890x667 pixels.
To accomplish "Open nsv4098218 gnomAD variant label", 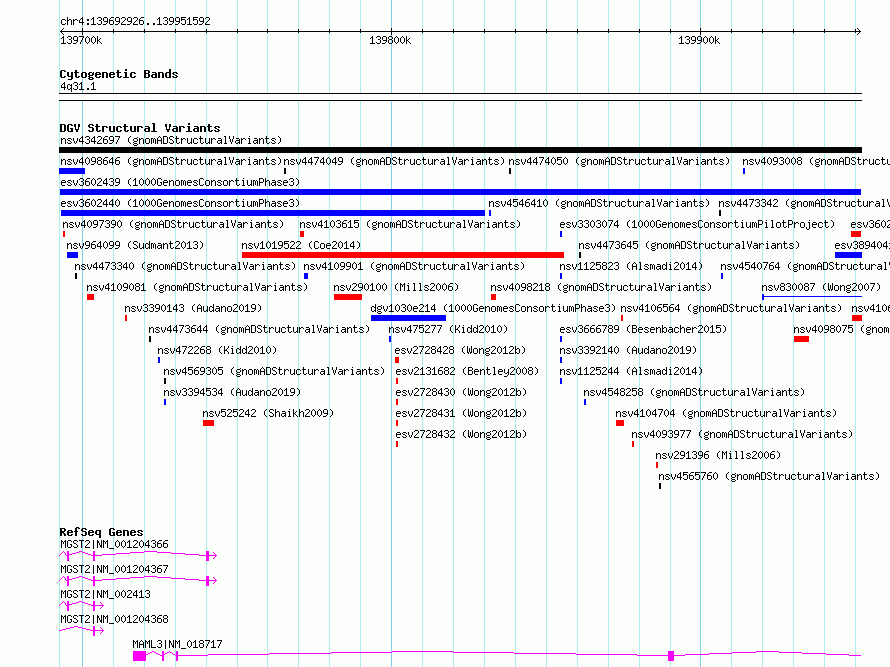I will point(601,287).
